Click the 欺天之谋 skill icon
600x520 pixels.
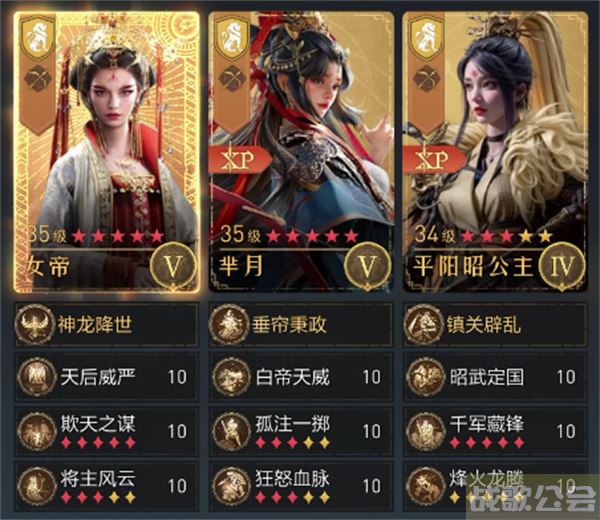coord(37,432)
